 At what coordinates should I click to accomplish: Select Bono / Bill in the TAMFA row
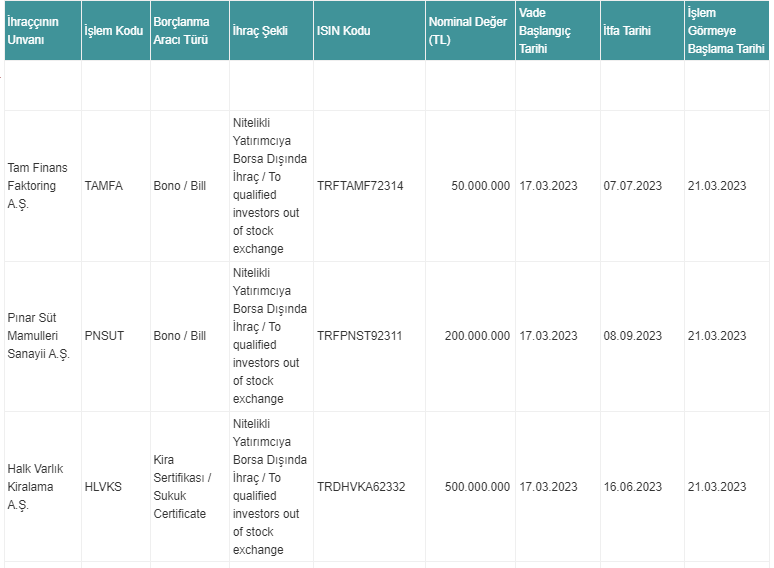[180, 186]
